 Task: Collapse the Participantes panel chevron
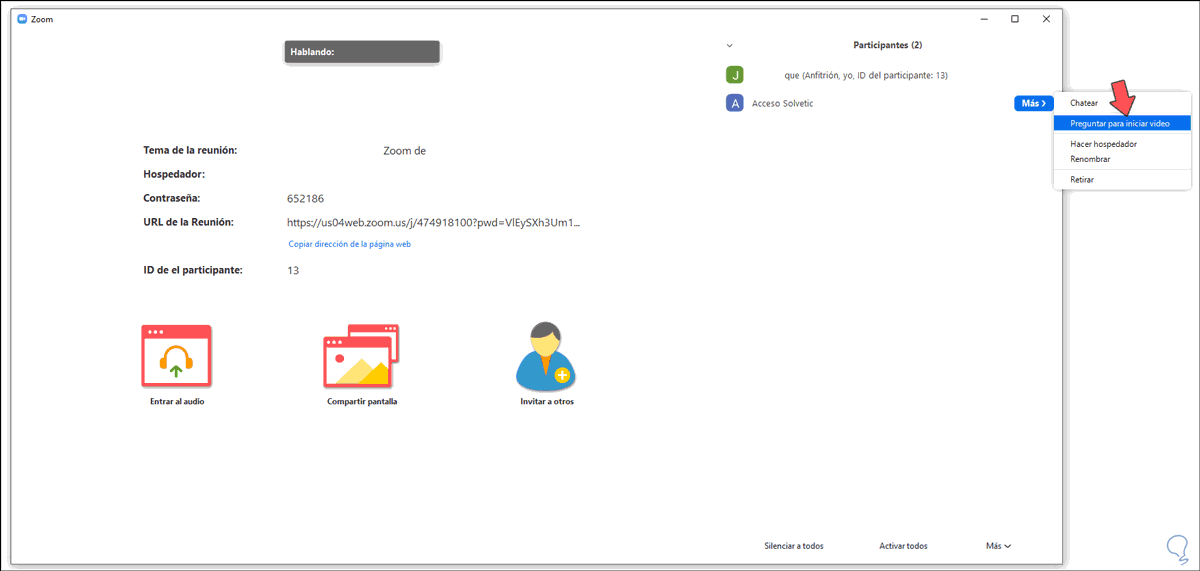729,46
